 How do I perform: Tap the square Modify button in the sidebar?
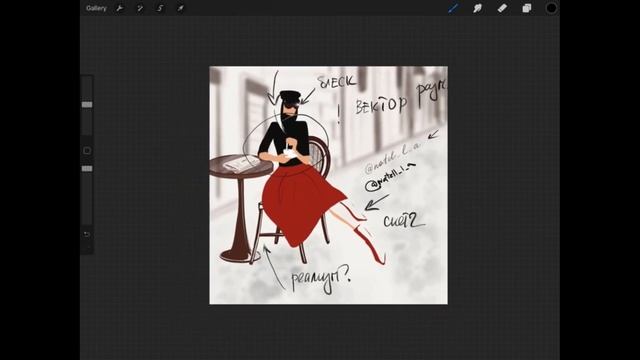pos(87,151)
